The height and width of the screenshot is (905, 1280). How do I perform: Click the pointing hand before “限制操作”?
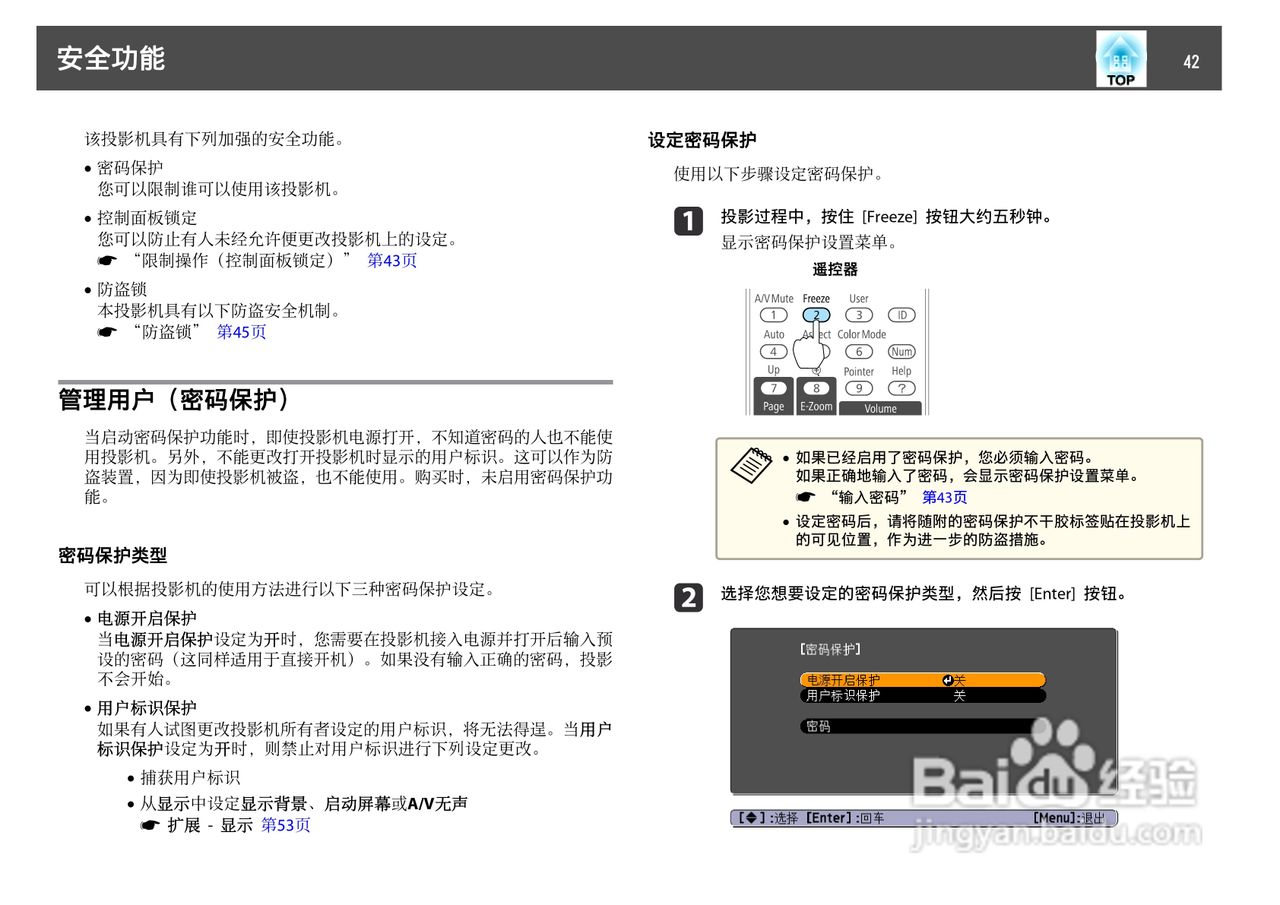pos(107,260)
